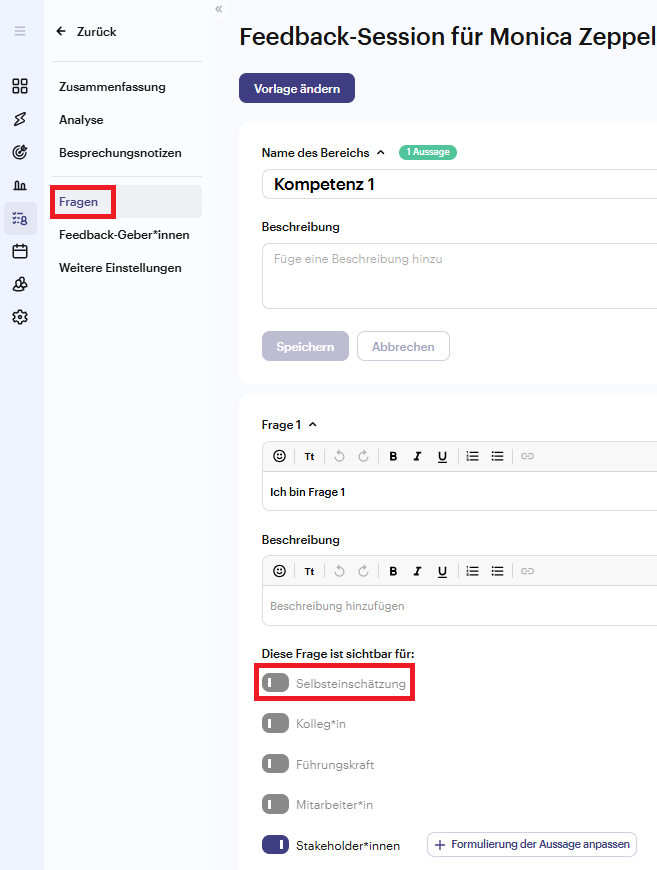The width and height of the screenshot is (657, 870).
Task: Click Formulierung der Aussage anpassen
Action: point(532,844)
